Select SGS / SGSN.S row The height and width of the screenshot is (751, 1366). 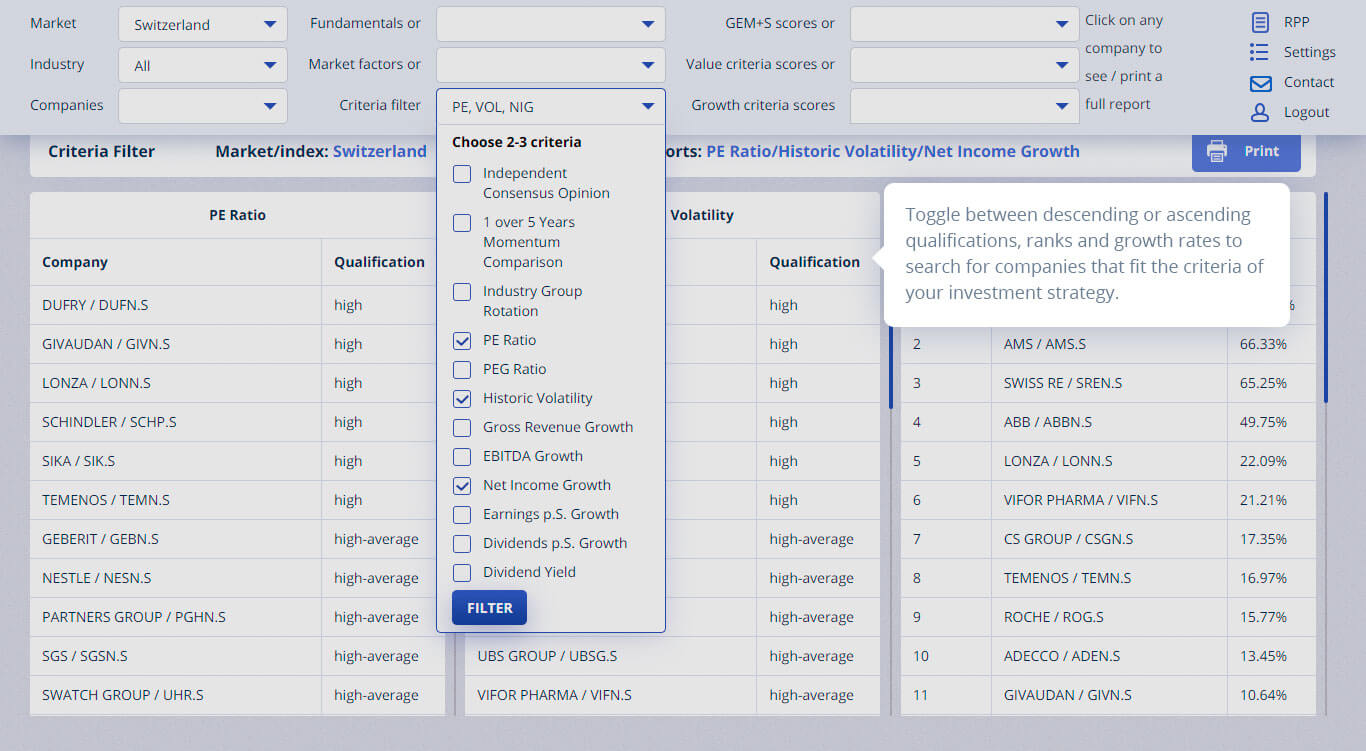click(x=237, y=656)
